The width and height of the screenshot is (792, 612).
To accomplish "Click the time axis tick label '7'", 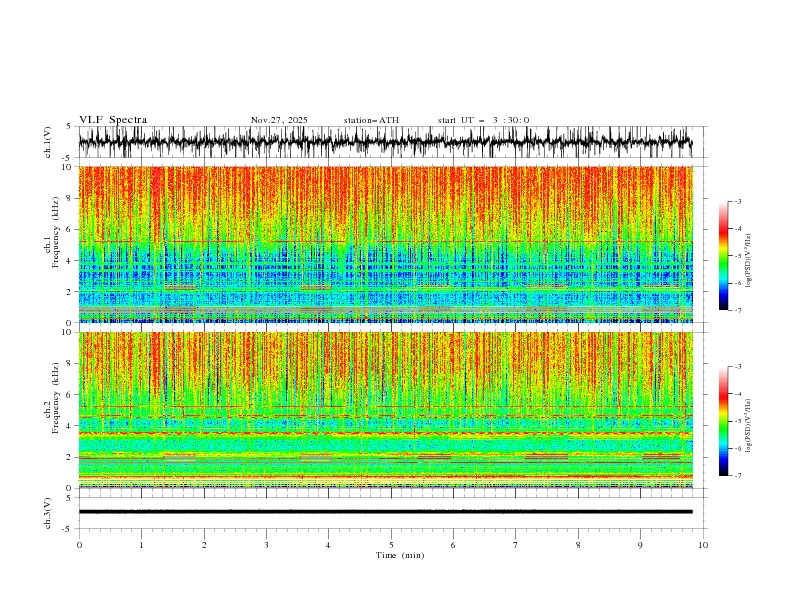I will pyautogui.click(x=516, y=545).
